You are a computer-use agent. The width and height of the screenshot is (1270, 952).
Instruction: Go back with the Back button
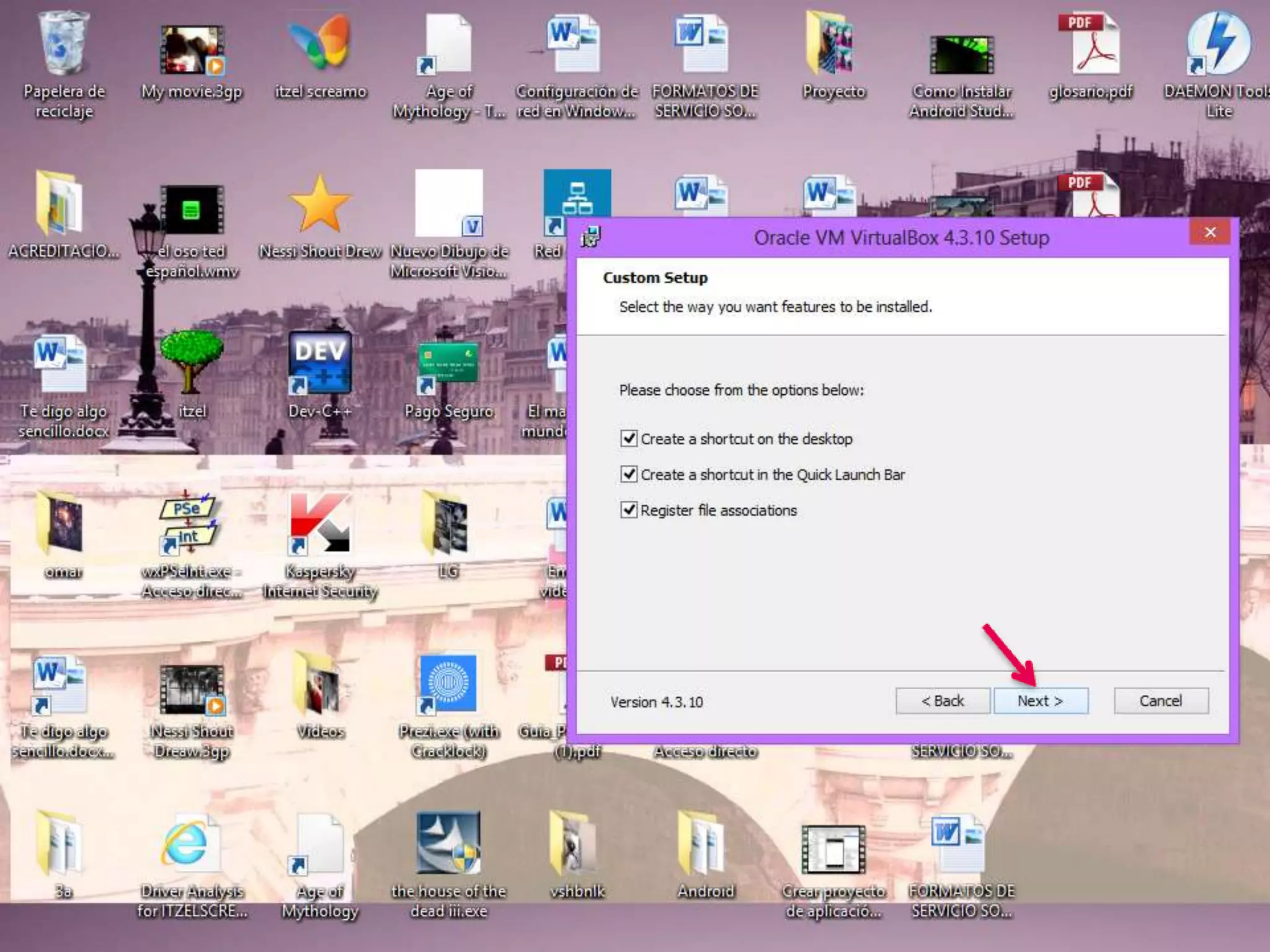942,701
